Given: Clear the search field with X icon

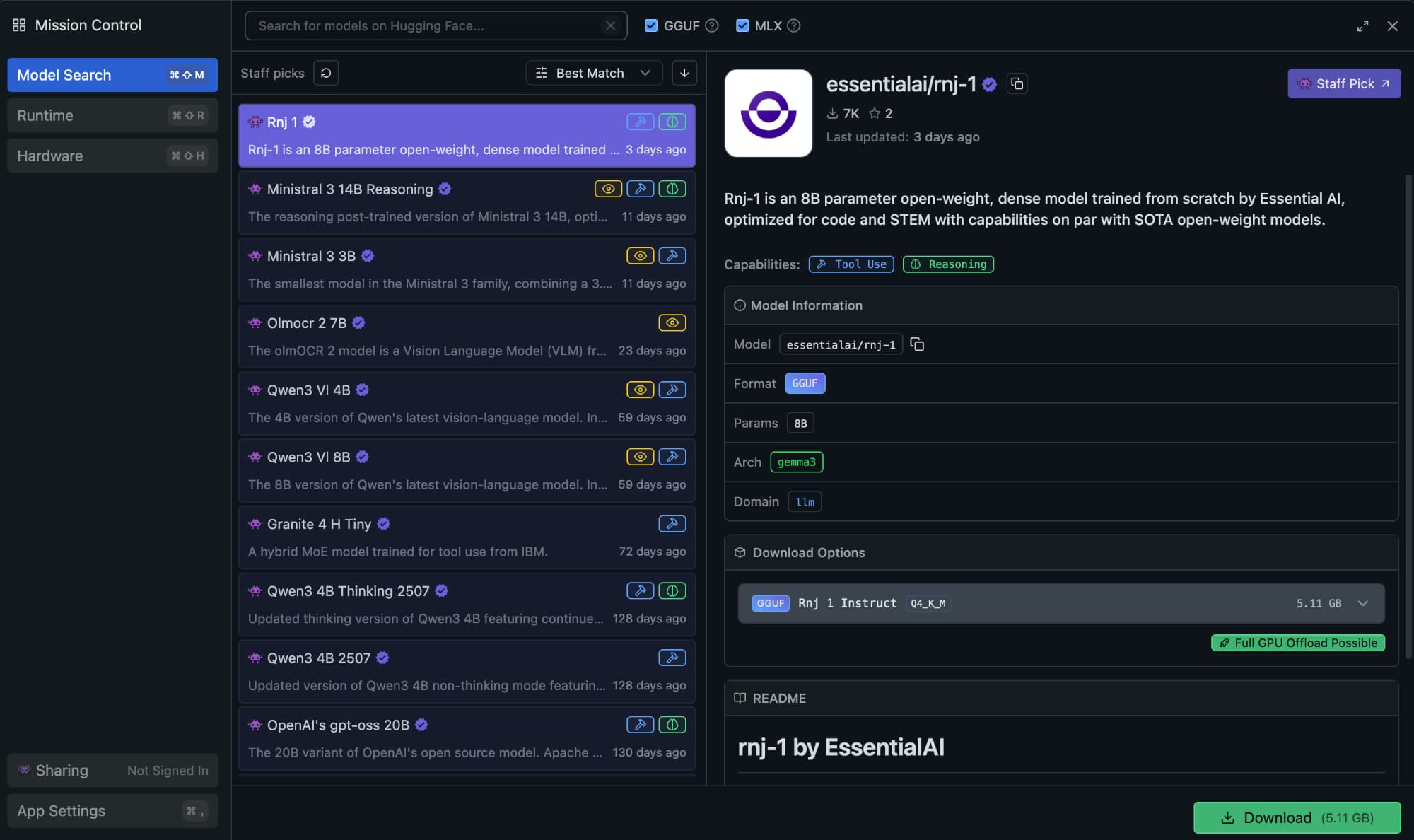Looking at the screenshot, I should [610, 25].
